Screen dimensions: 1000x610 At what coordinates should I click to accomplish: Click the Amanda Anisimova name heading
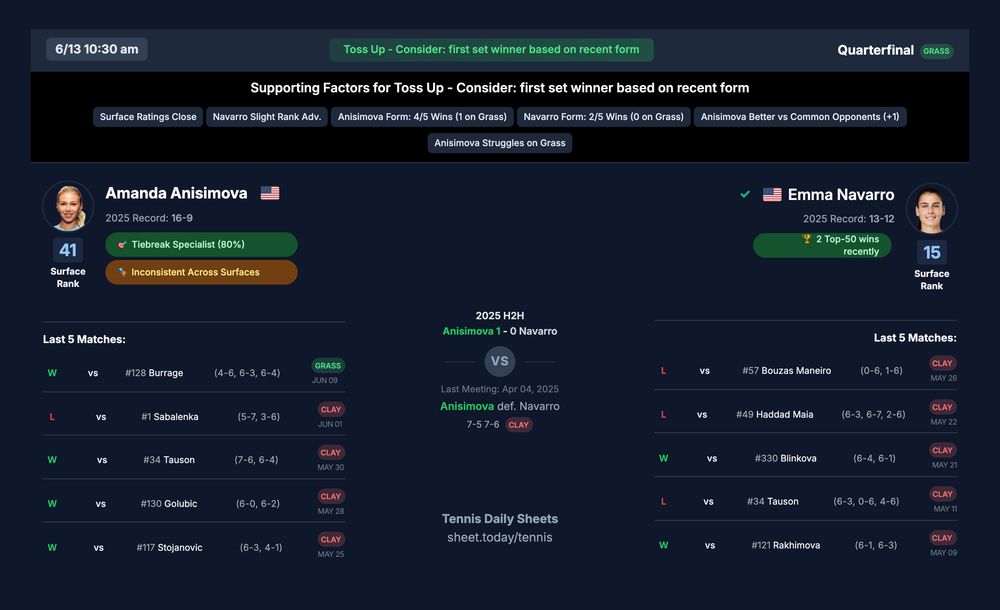(x=176, y=193)
